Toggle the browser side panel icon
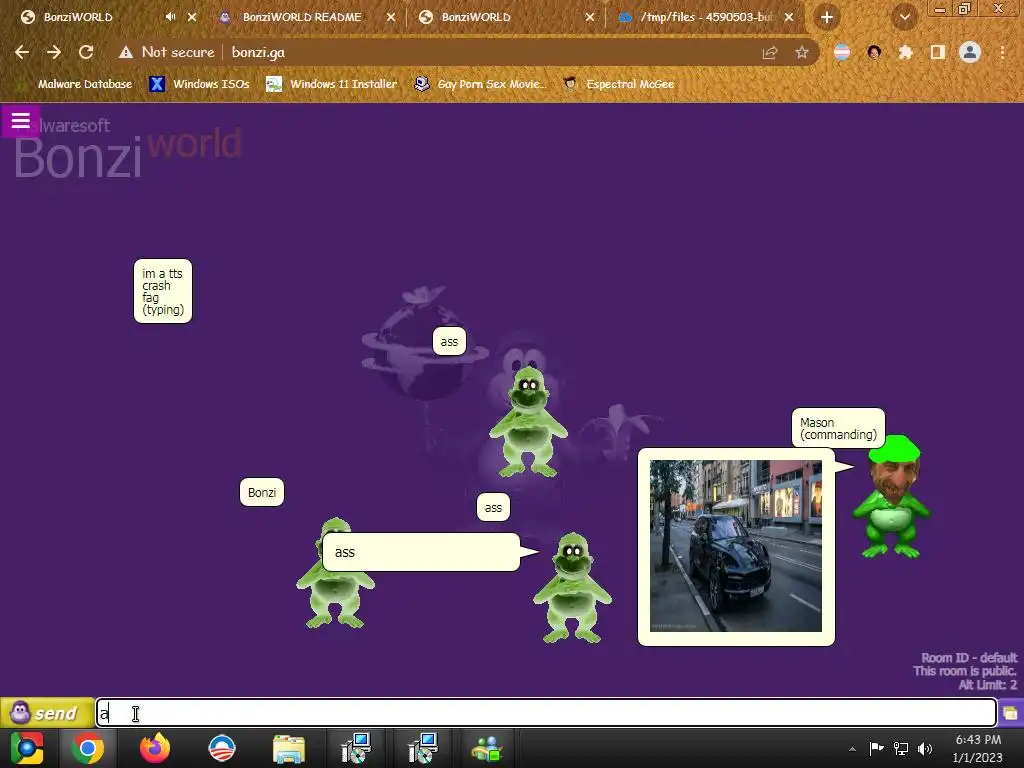This screenshot has height=768, width=1024. (x=937, y=52)
